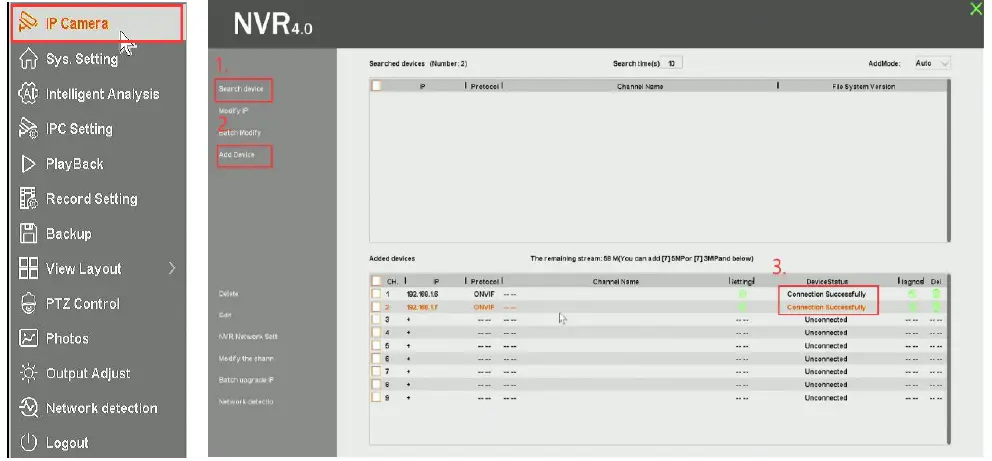Click the File System Version column header
The width and height of the screenshot is (992, 461).
[x=864, y=87]
